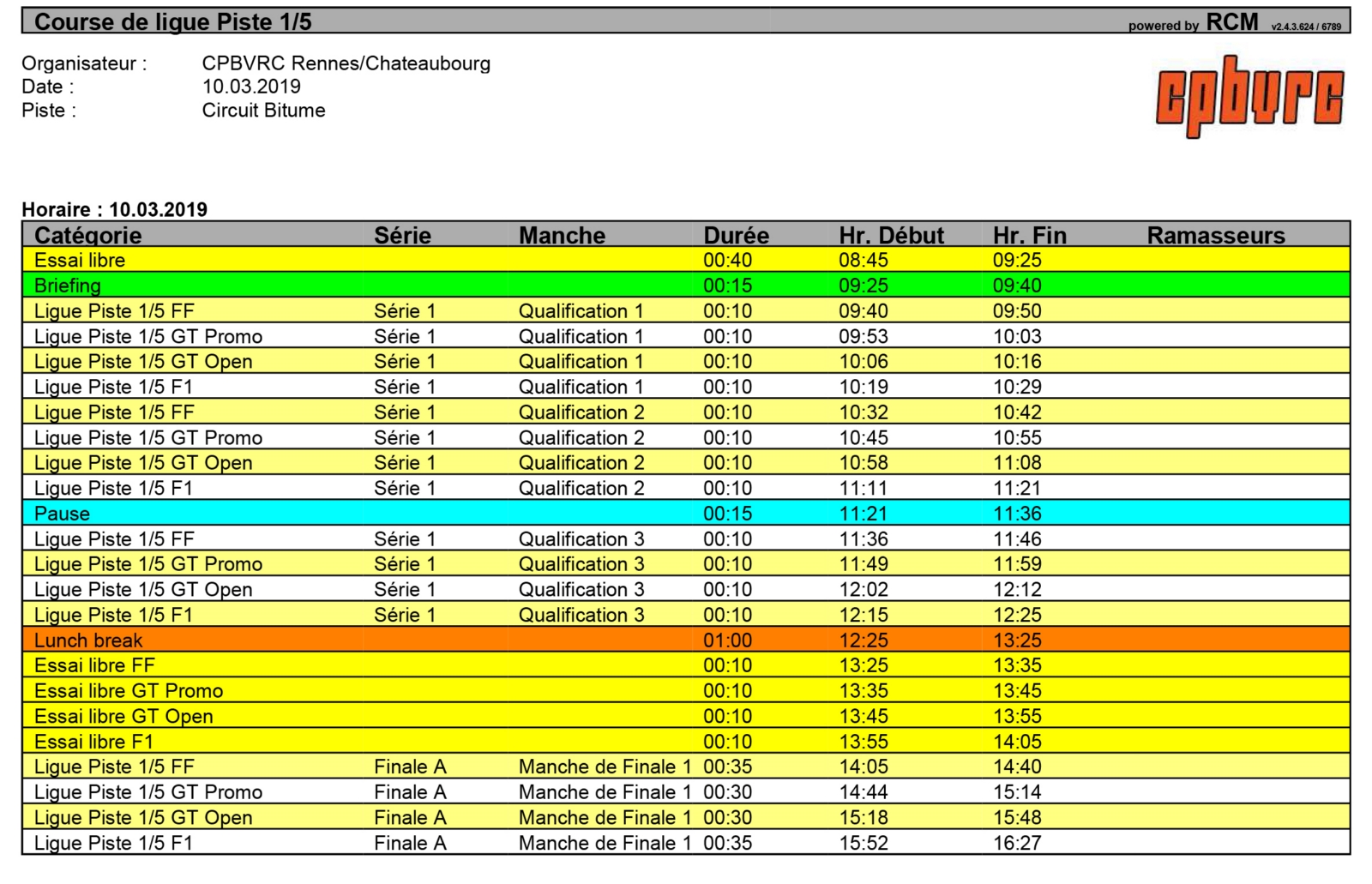Click the cpbvrc logo
Image resolution: width=1372 pixels, height=884 pixels.
point(1249,96)
